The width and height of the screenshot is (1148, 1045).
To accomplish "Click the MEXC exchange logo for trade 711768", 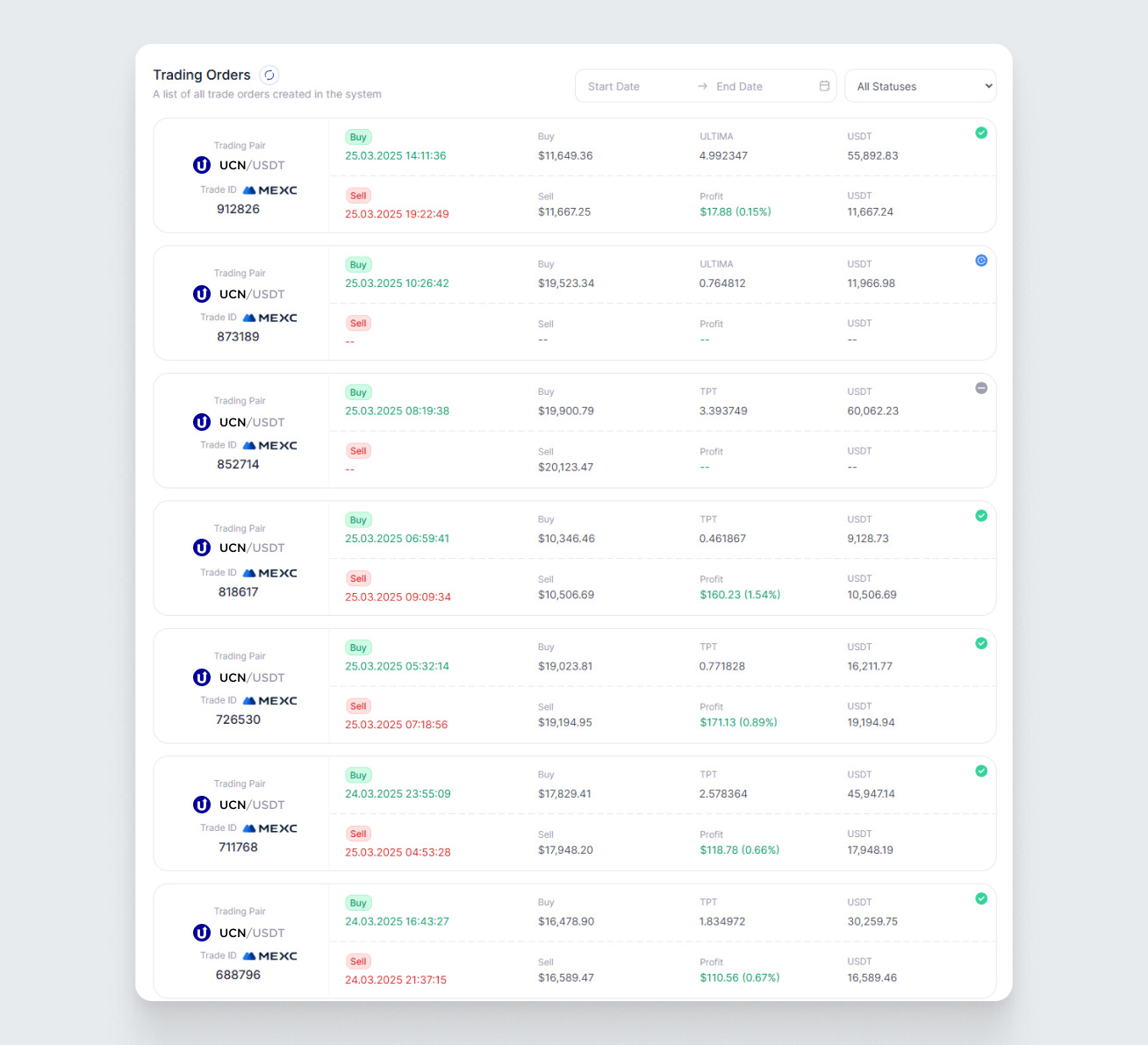I will (270, 828).
